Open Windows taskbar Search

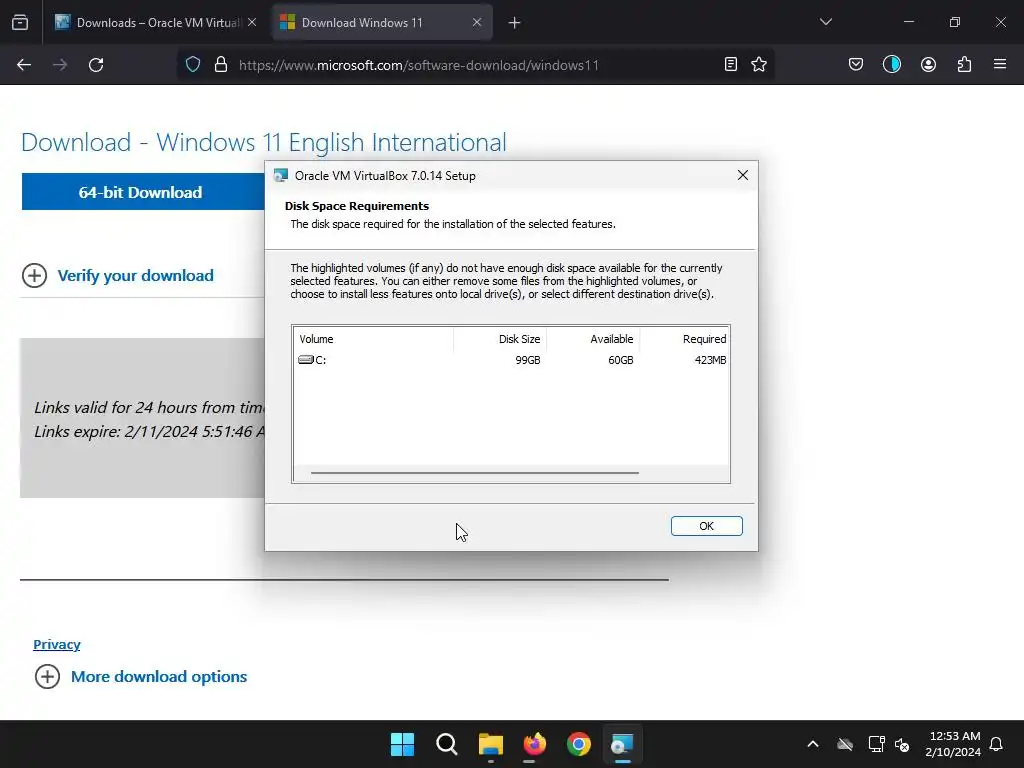447,744
